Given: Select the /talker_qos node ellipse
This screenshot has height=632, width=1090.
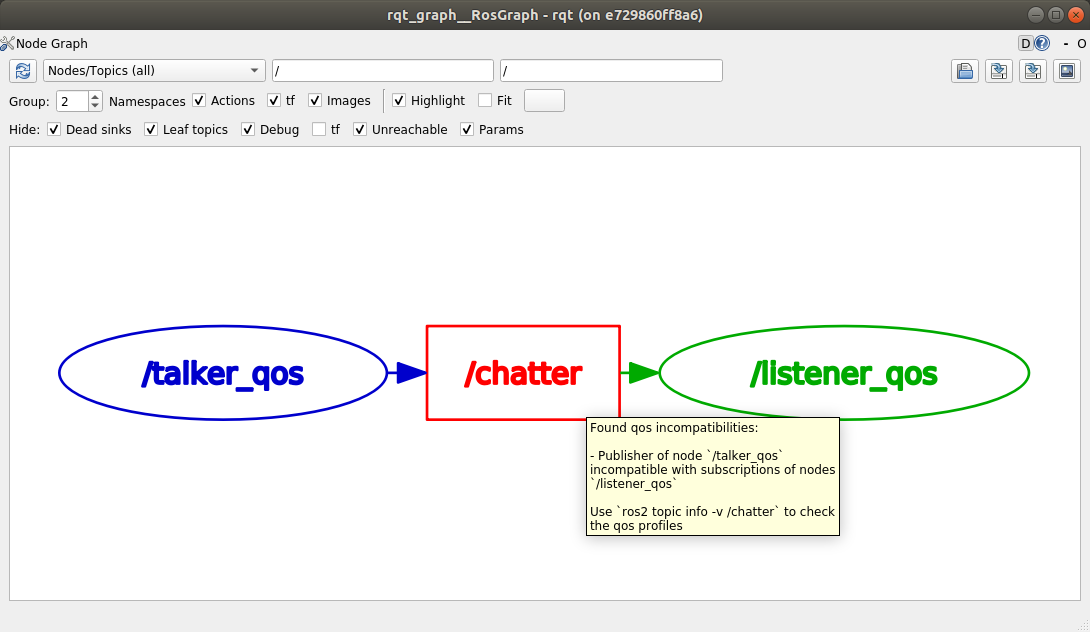Looking at the screenshot, I should [x=222, y=372].
